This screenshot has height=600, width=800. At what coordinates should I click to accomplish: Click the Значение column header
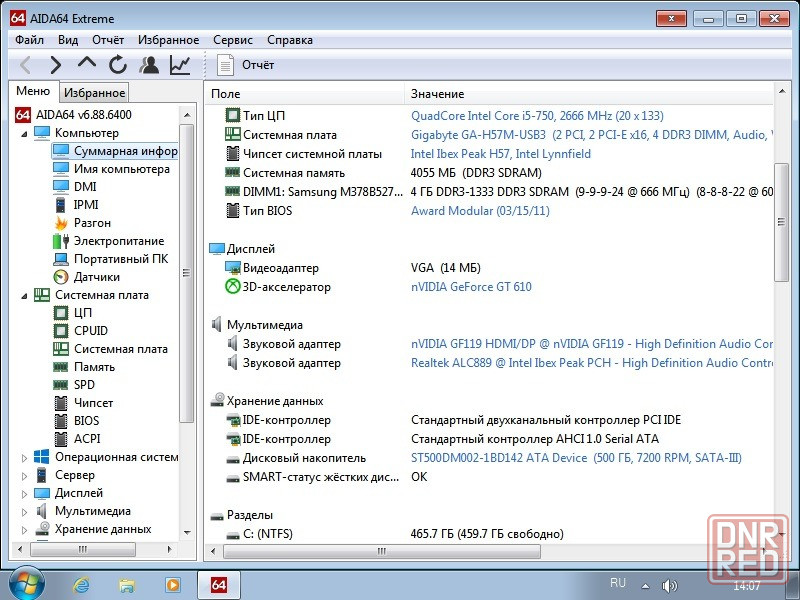point(589,94)
